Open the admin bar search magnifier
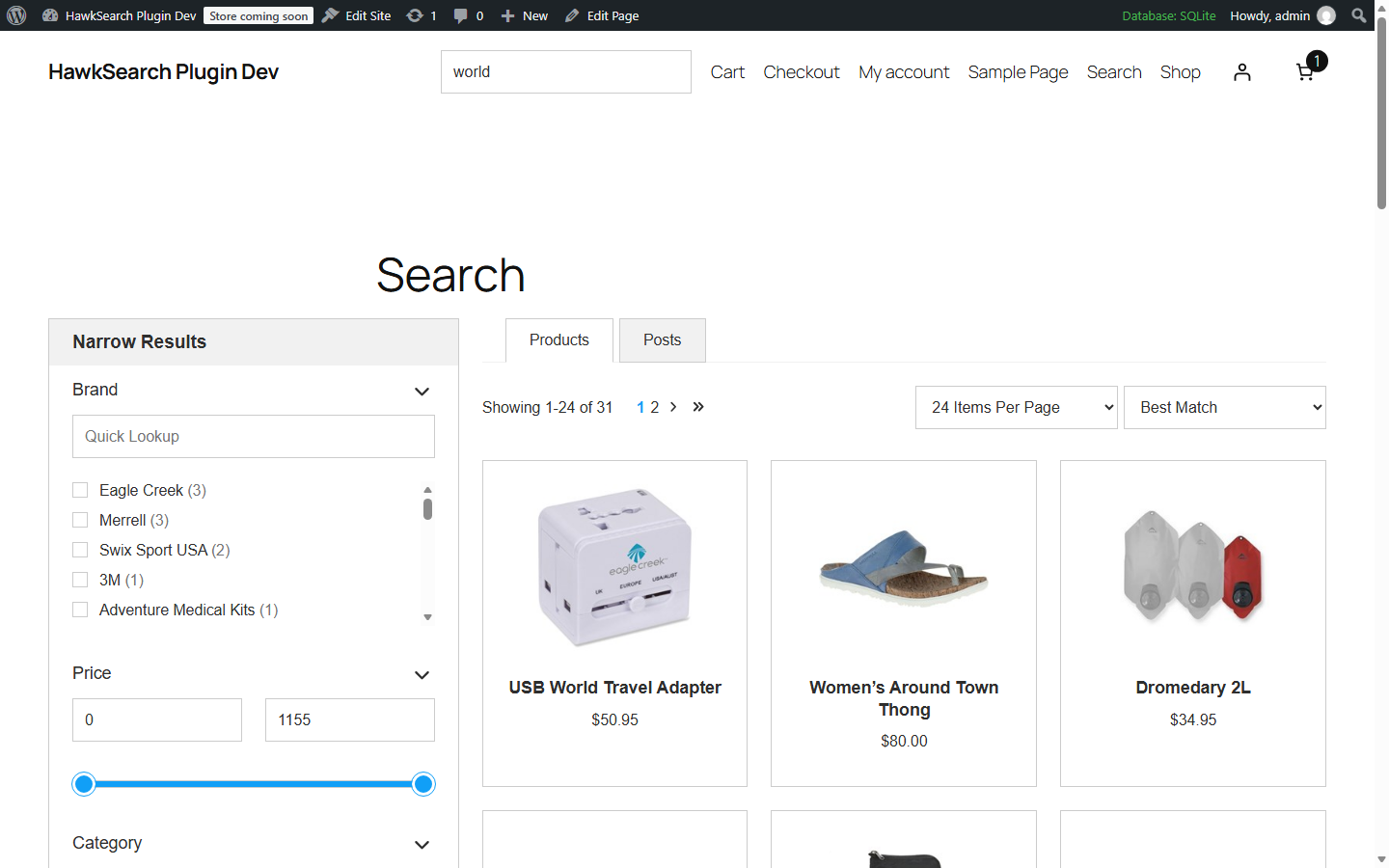This screenshot has width=1389, height=868. tap(1359, 15)
